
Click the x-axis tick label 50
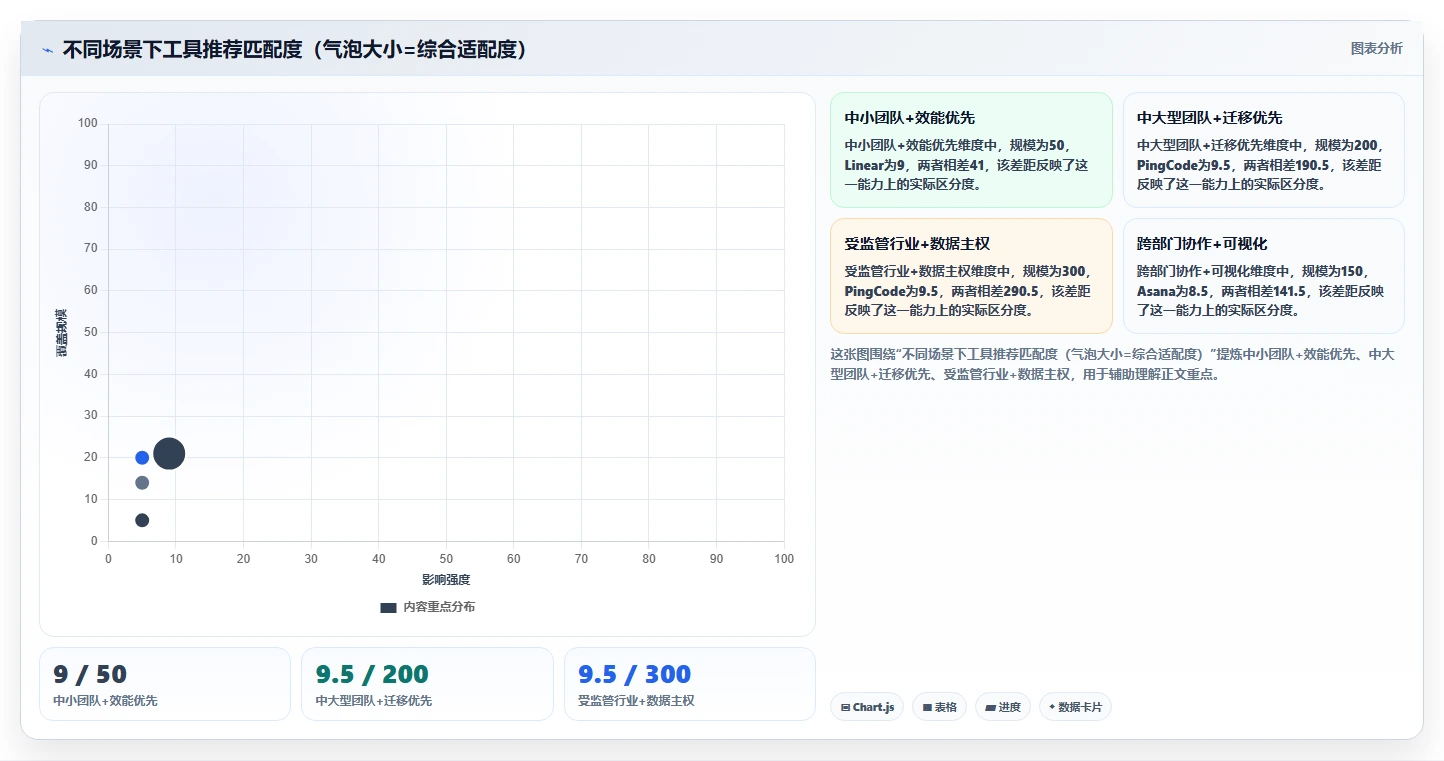[x=446, y=559]
